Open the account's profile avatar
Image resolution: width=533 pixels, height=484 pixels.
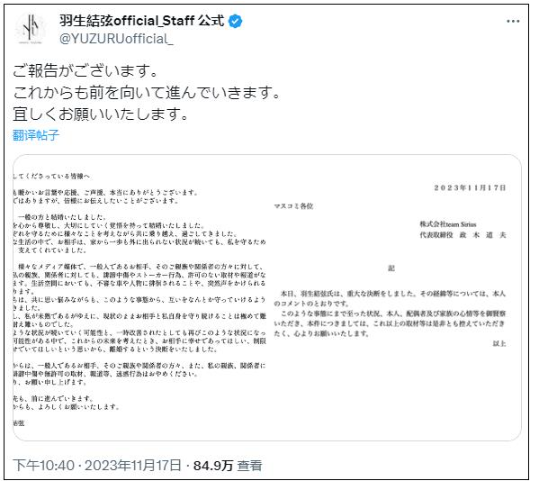pos(31,29)
